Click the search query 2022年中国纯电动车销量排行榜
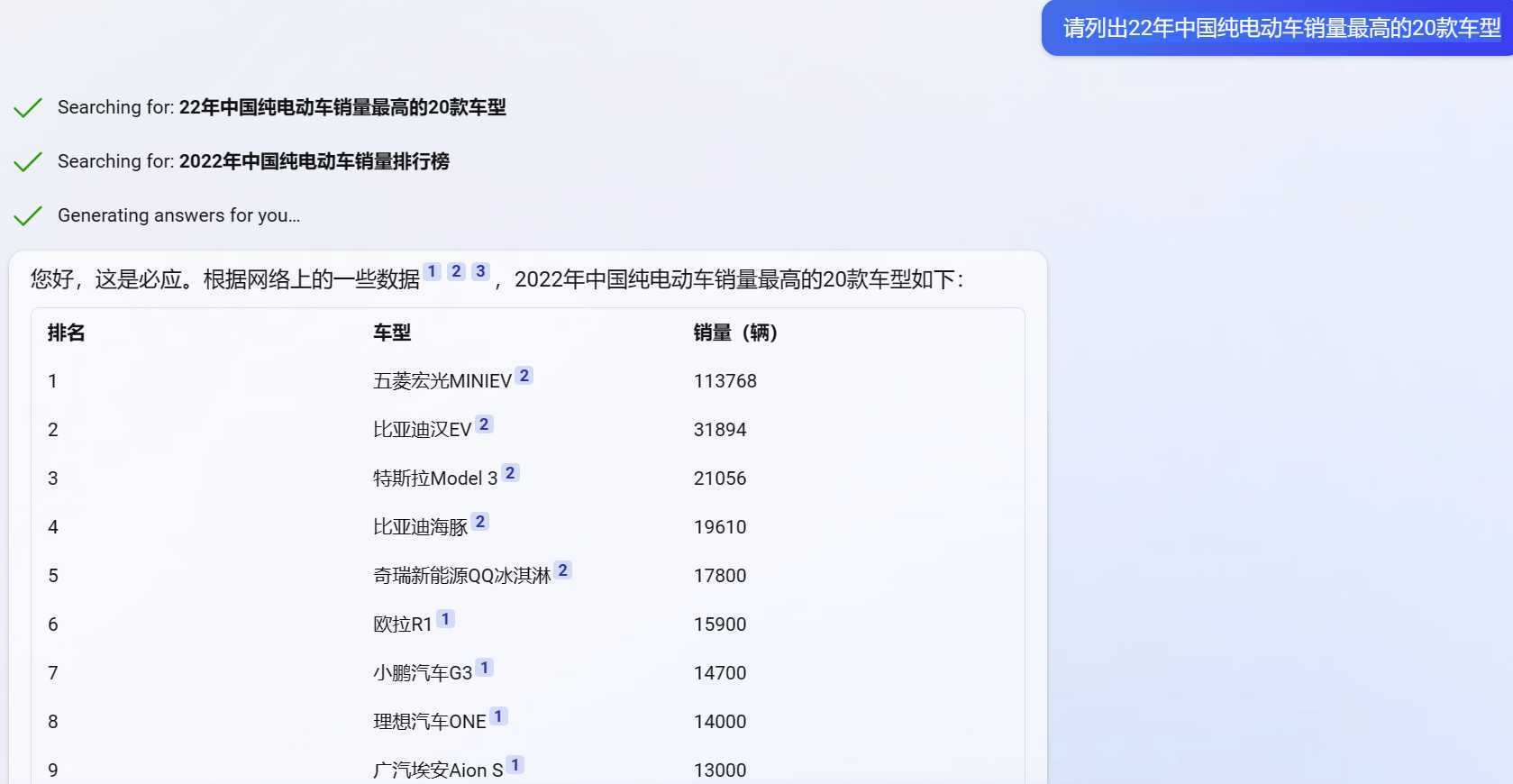Image resolution: width=1513 pixels, height=784 pixels. pyautogui.click(x=314, y=161)
